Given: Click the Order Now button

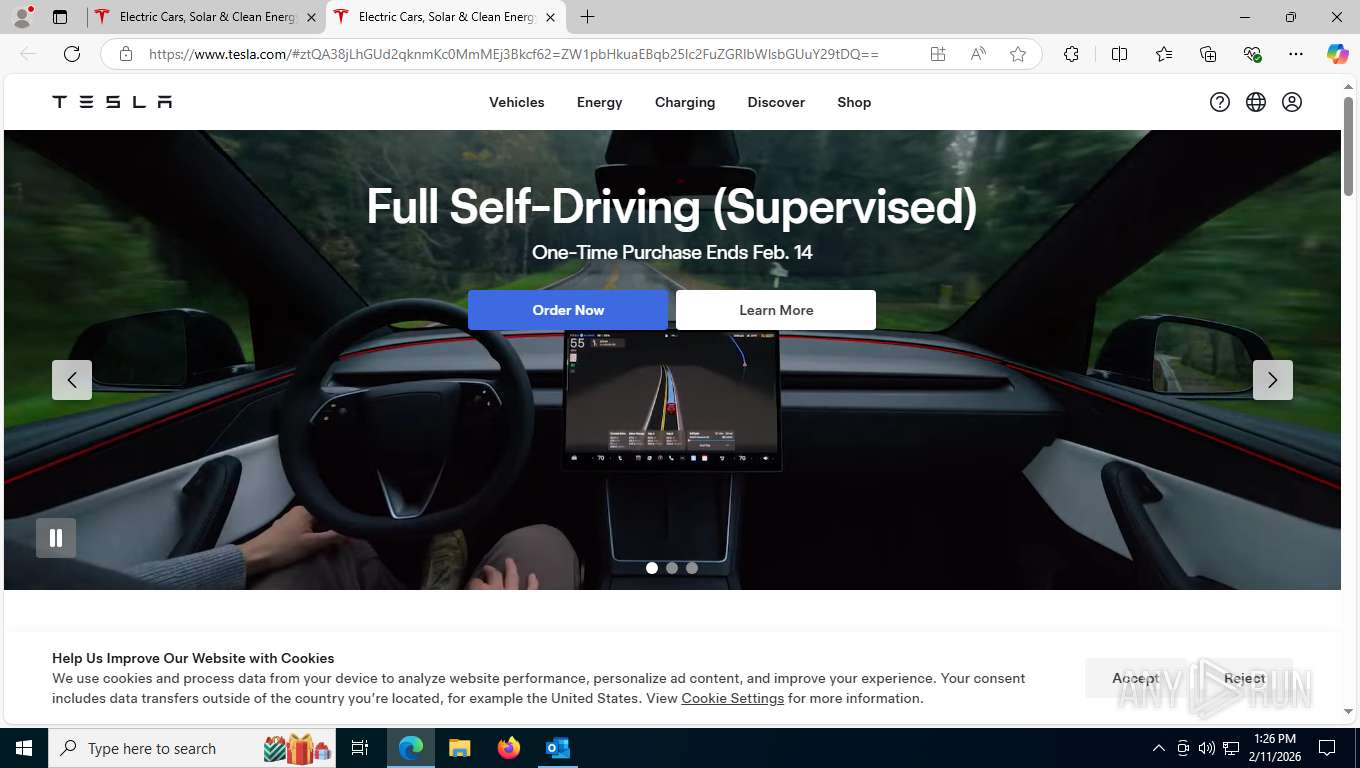Looking at the screenshot, I should point(568,310).
